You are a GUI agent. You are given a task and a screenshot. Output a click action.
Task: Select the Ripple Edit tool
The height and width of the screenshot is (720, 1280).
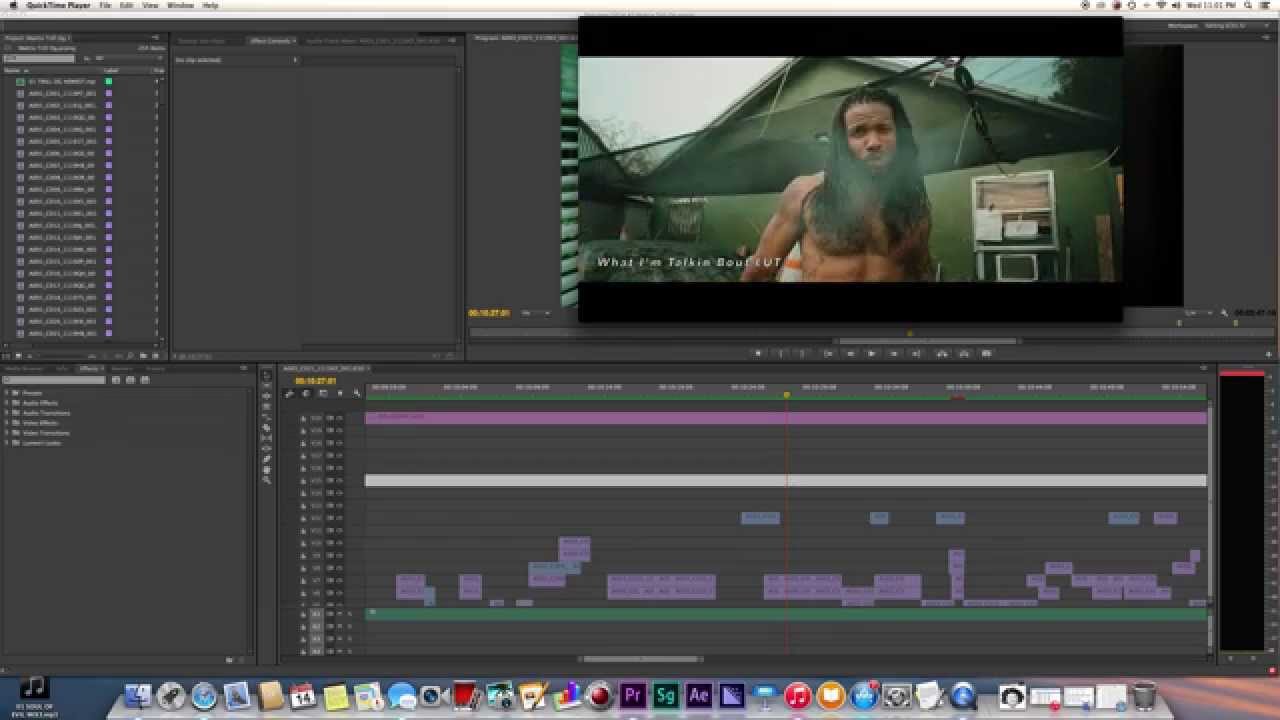coord(266,396)
